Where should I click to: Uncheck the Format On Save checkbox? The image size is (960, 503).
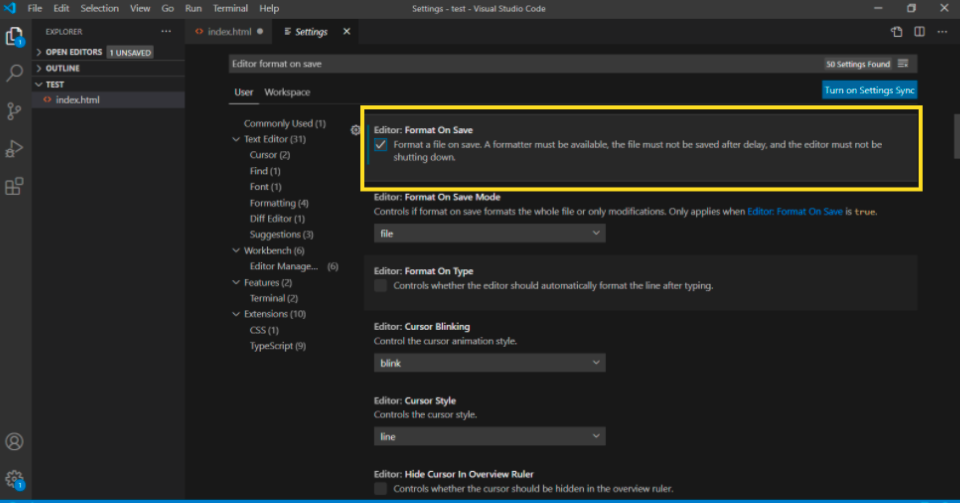coord(380,145)
